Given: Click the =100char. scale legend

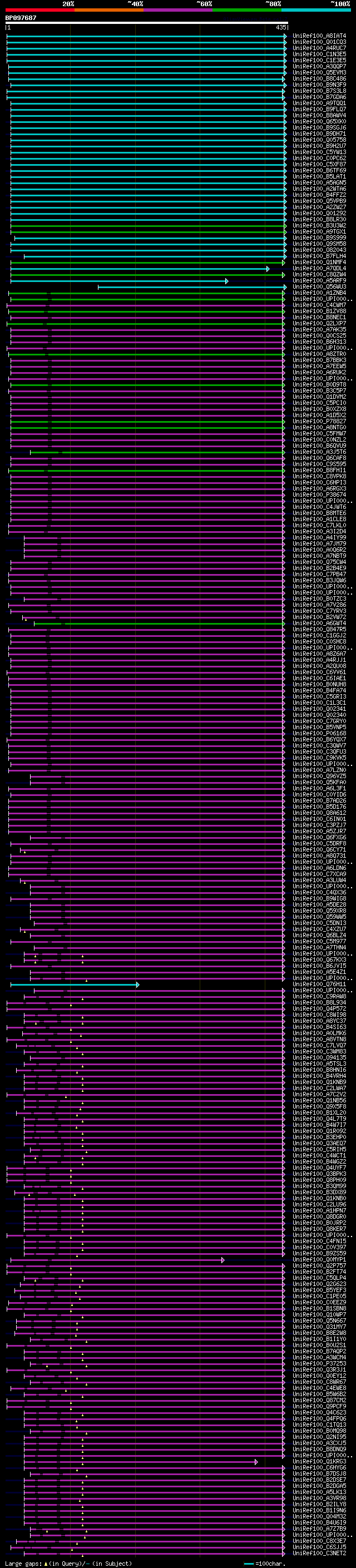Looking at the screenshot, I should tap(265, 1564).
